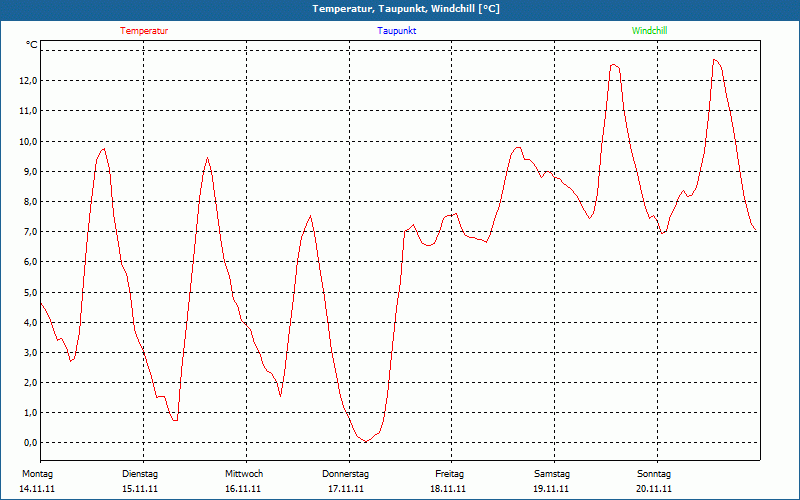
Task: Click the chart title 'Temperatur, Taupunkt, Windchill [°C]'
Action: 406,9
